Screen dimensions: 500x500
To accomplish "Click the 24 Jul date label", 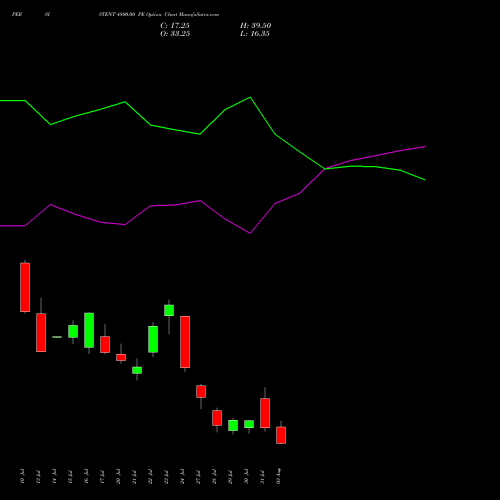I will coord(182,476).
